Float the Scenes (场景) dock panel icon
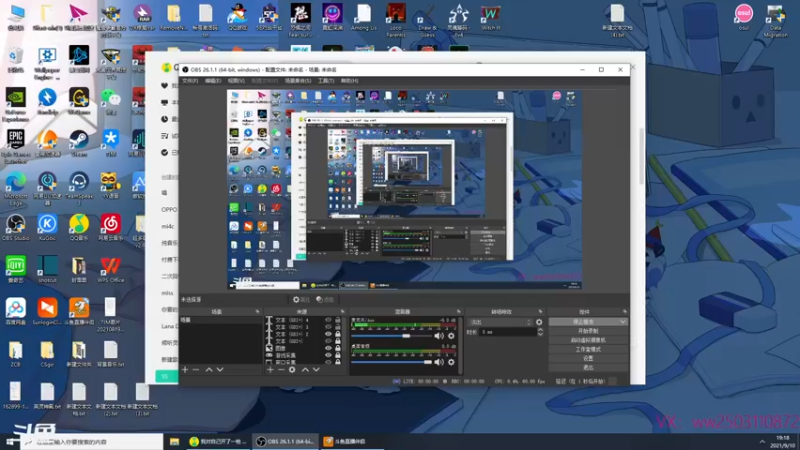This screenshot has width=800, height=450. [257, 311]
